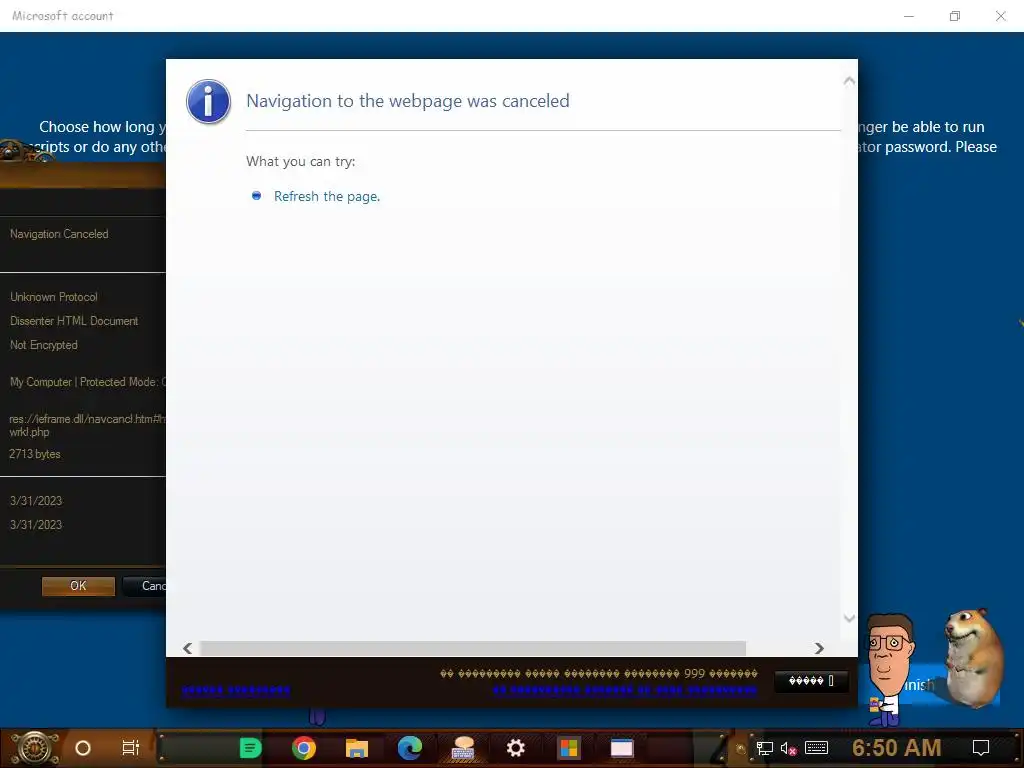Open Cortana circle on the taskbar
The image size is (1024, 768).
click(83, 748)
